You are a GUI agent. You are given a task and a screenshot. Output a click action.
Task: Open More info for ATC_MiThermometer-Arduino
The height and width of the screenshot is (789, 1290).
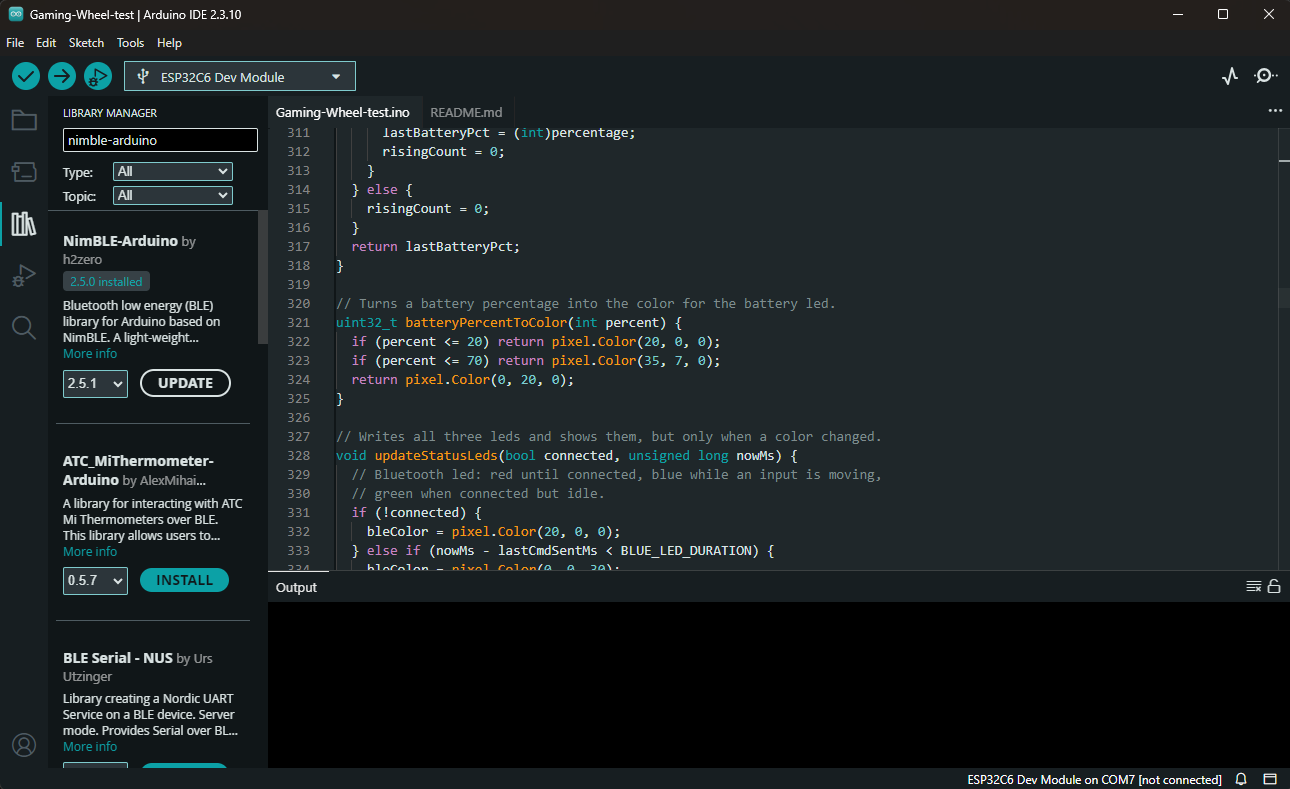point(90,552)
